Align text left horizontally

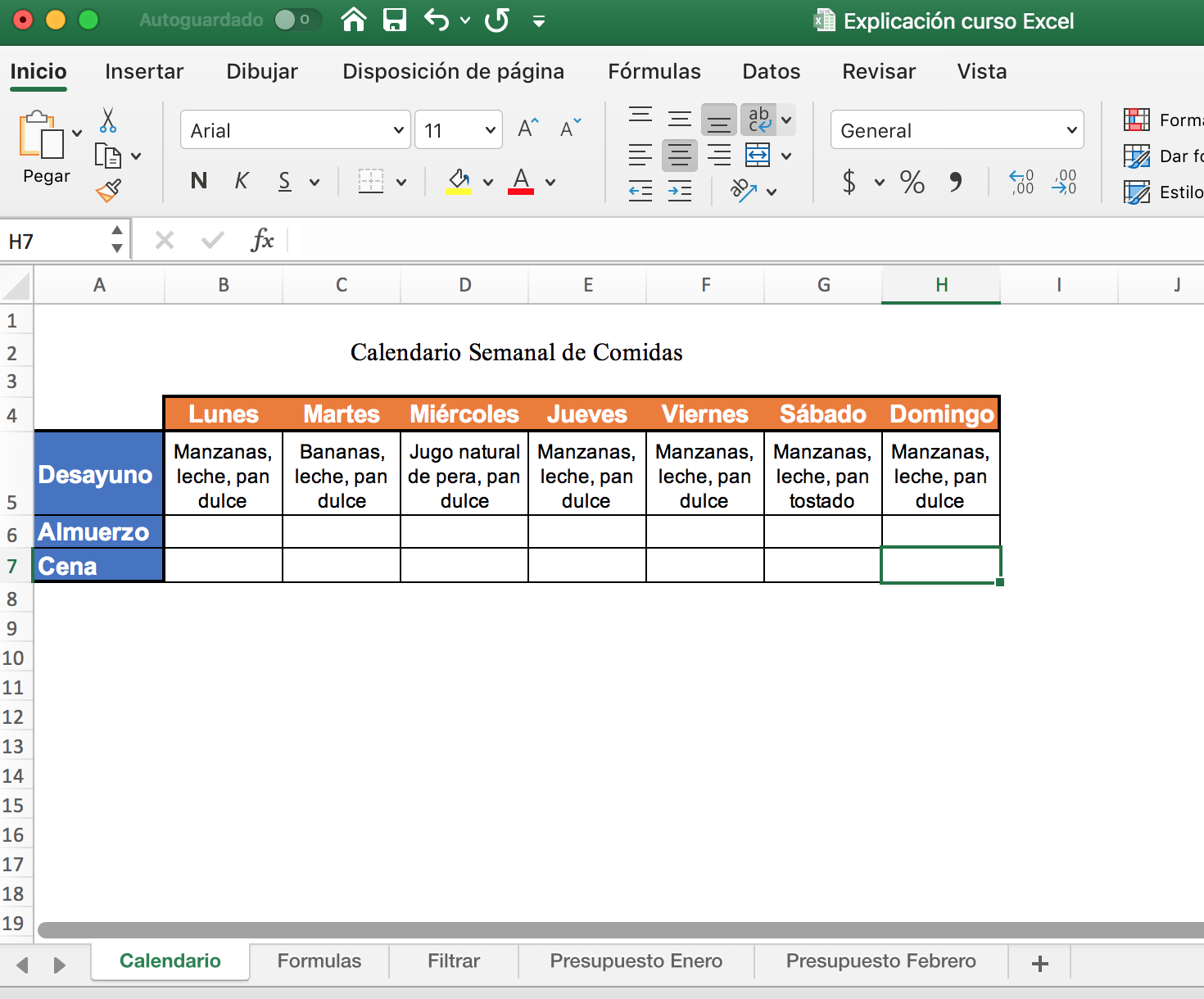click(x=640, y=155)
